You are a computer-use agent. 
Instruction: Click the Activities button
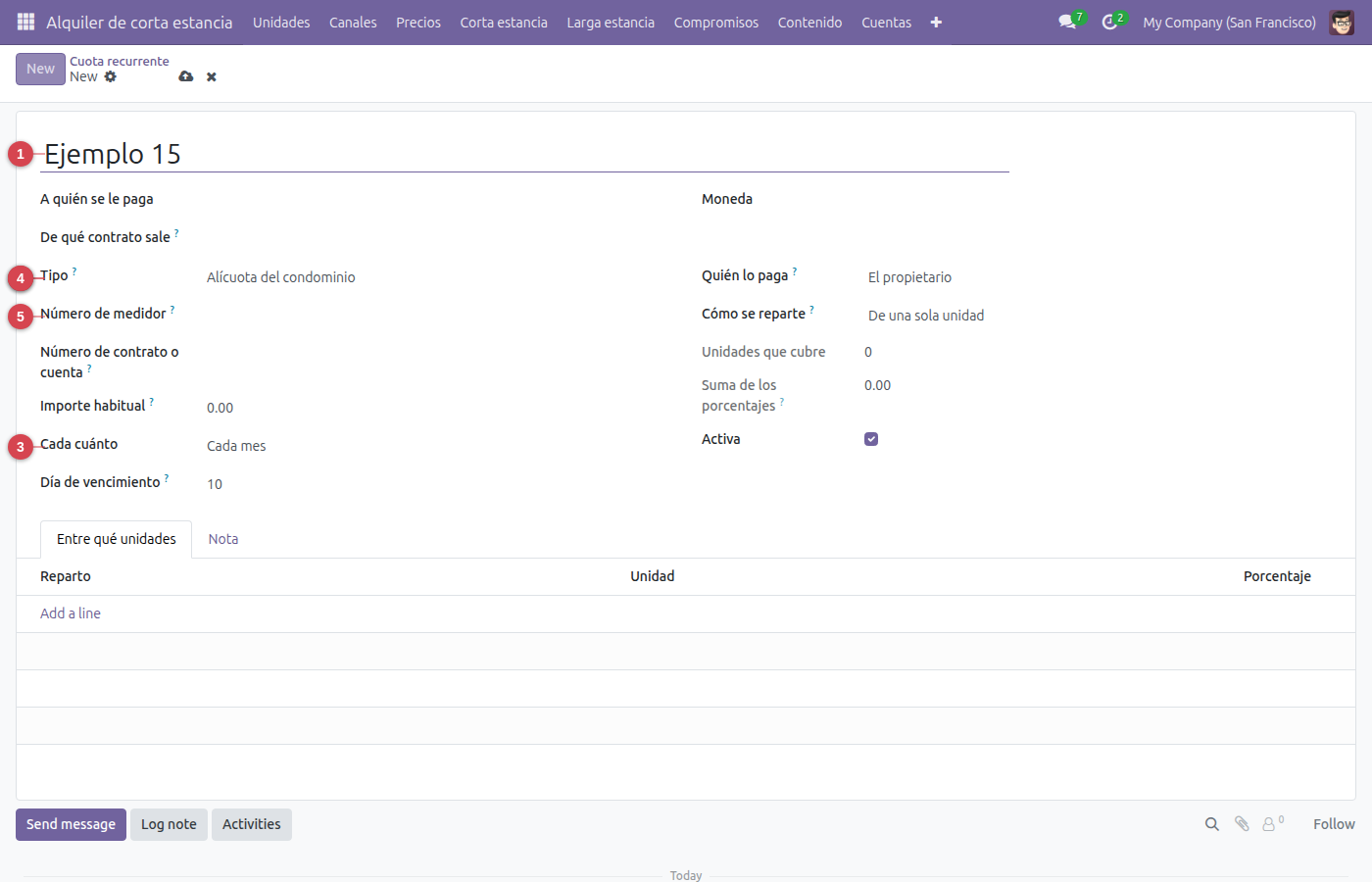(252, 824)
